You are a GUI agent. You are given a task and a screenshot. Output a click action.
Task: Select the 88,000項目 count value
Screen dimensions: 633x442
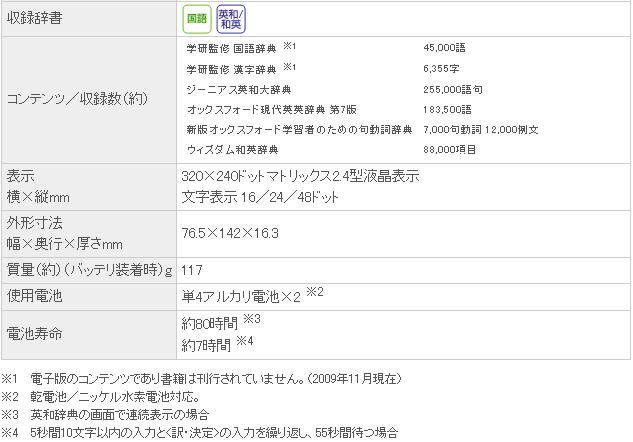coord(450,150)
